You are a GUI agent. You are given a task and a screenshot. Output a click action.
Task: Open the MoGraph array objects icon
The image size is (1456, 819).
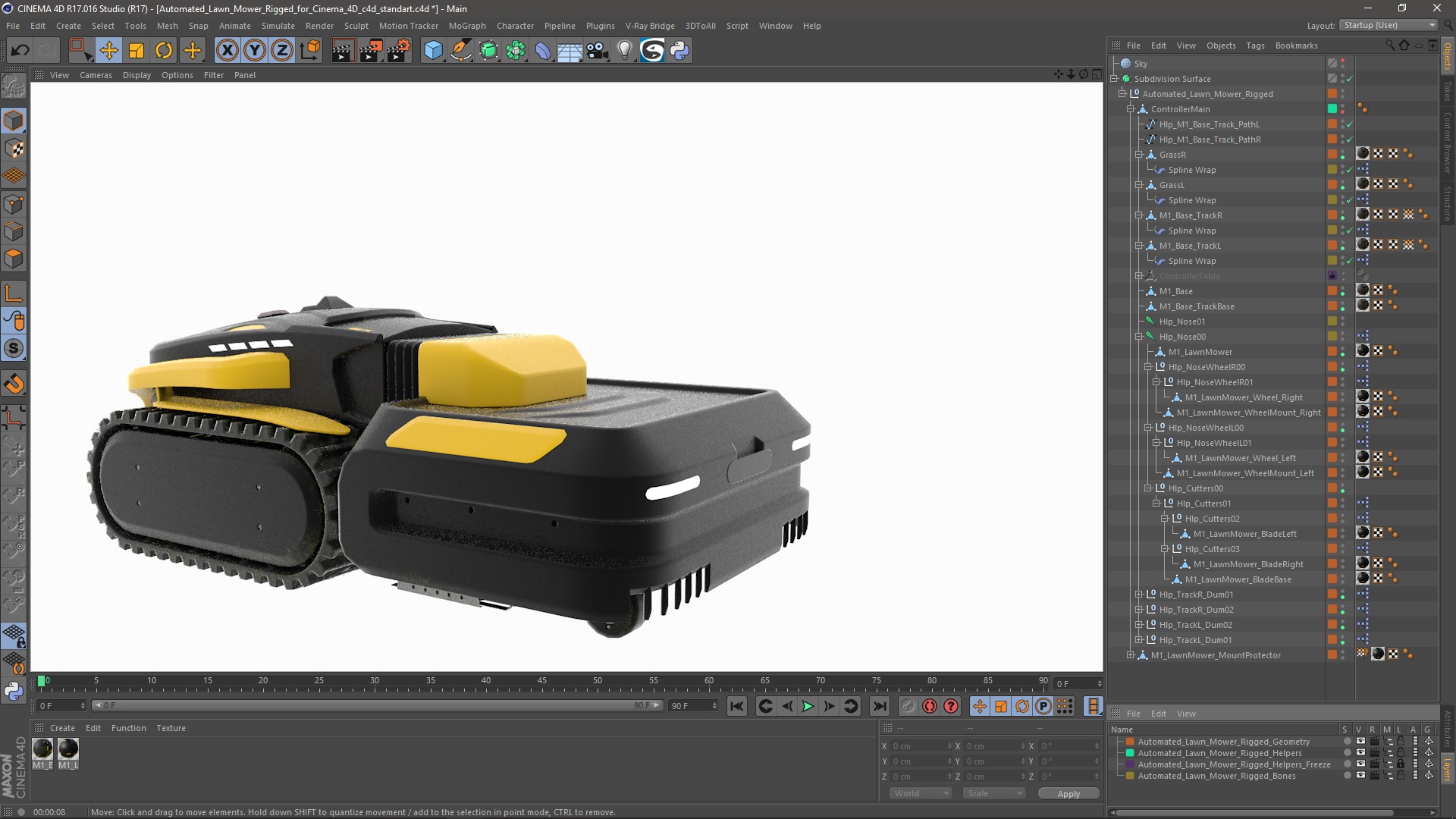[516, 51]
